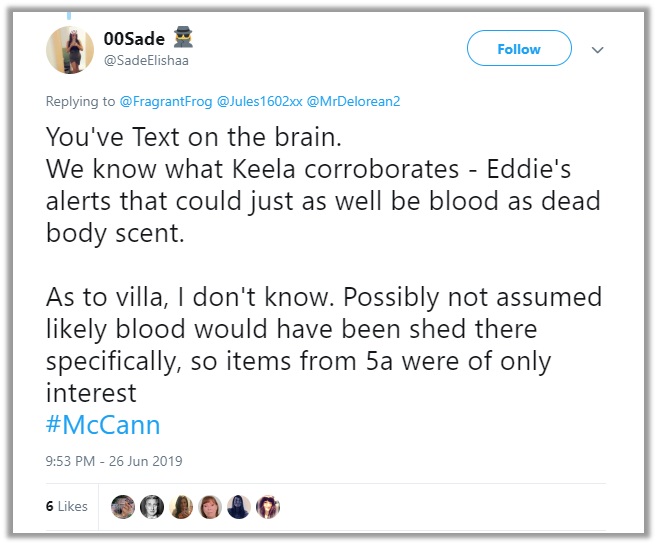657x545 pixels.
Task: Expand the tweet options chevron
Action: (x=598, y=48)
